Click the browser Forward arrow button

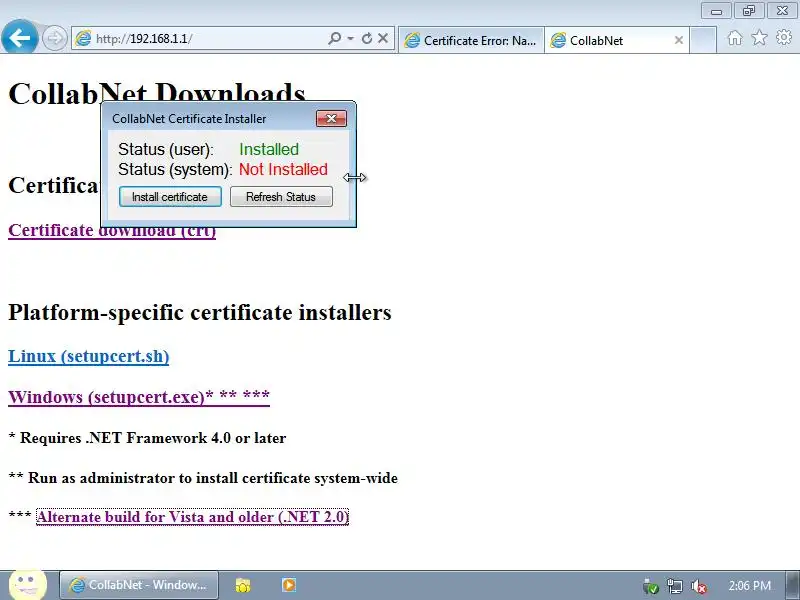(x=54, y=38)
